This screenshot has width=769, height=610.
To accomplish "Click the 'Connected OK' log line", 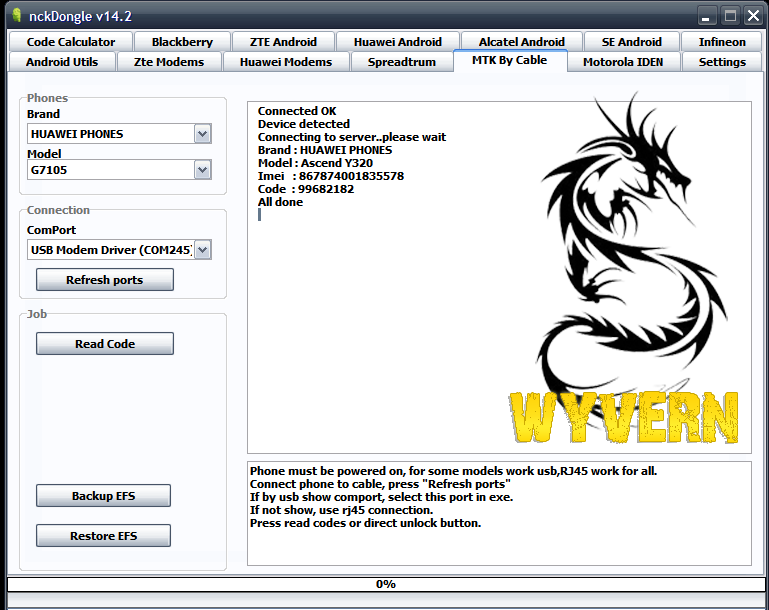I will pyautogui.click(x=297, y=111).
